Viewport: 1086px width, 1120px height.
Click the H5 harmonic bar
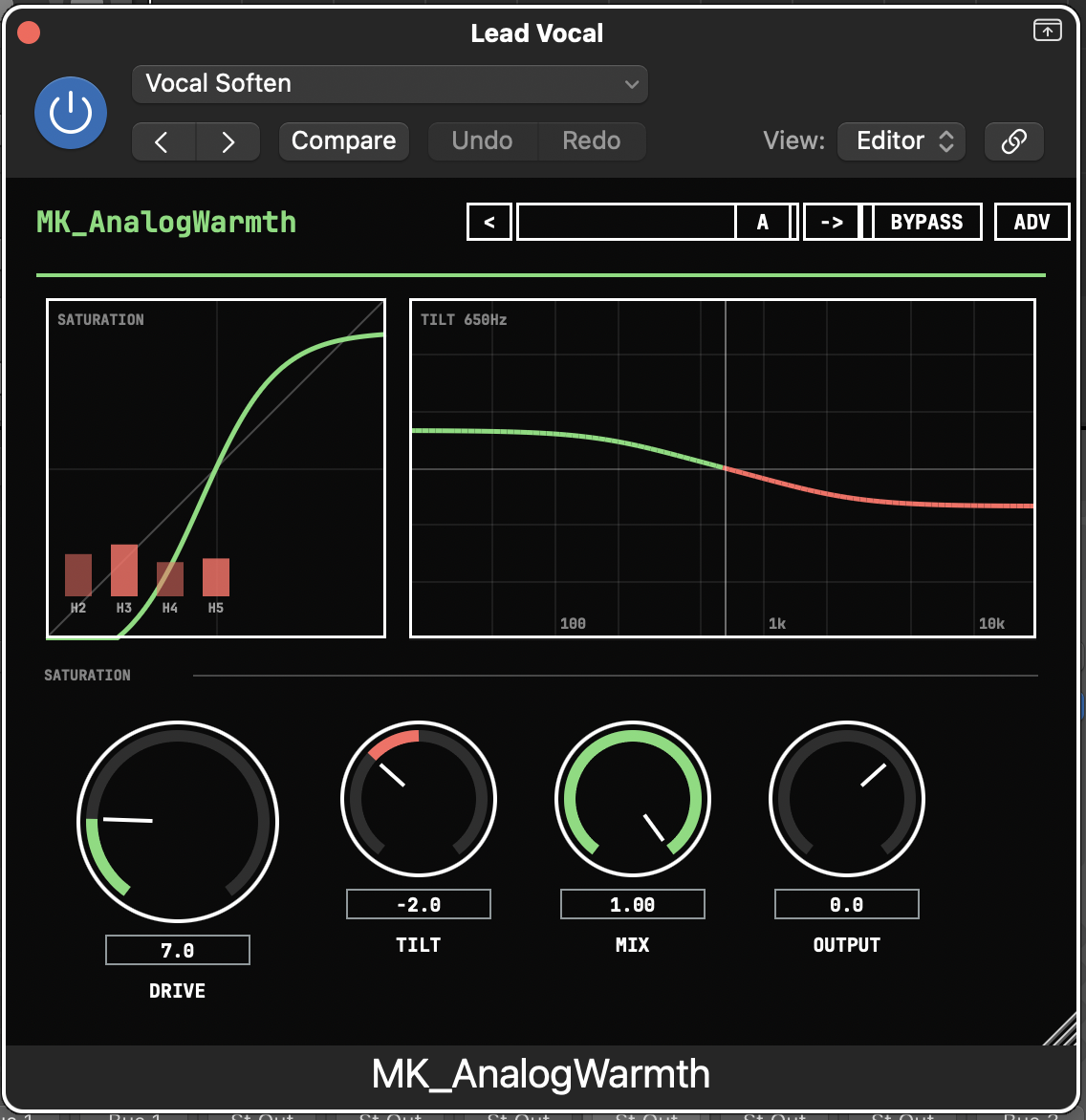[216, 577]
